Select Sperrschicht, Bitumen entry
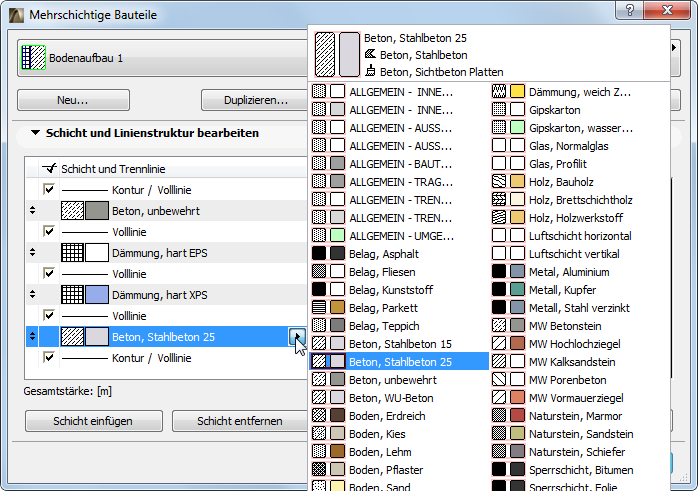698x491 pixels. [580, 470]
